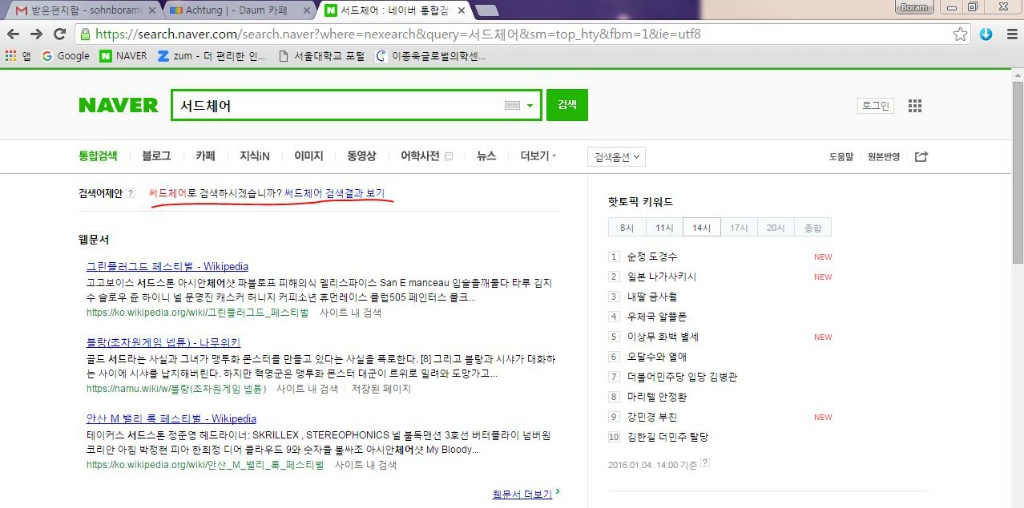The height and width of the screenshot is (508, 1024).
Task: Open the zum bookmark
Action: (212, 56)
